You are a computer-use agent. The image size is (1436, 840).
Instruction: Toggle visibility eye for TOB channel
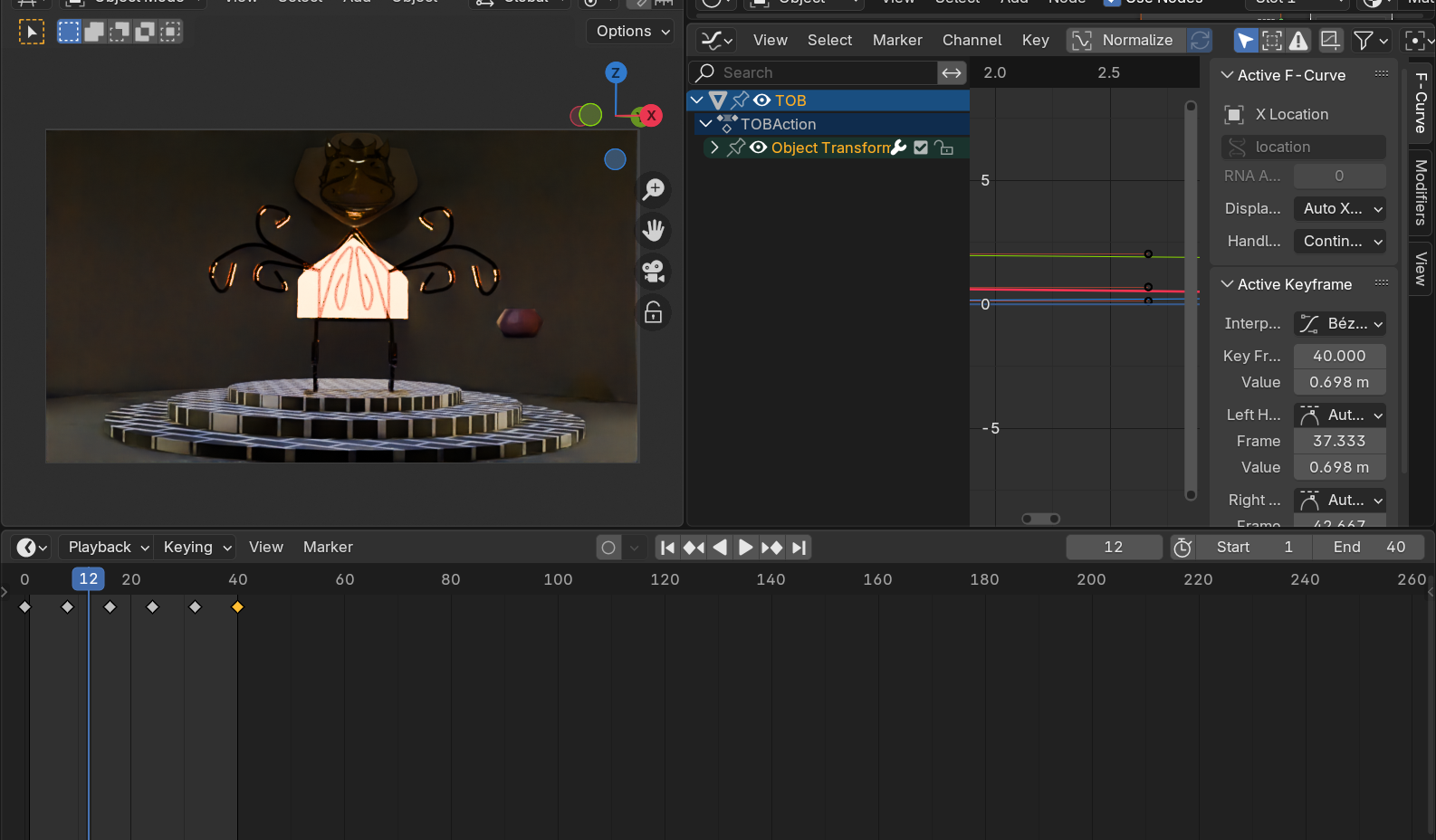pos(762,100)
